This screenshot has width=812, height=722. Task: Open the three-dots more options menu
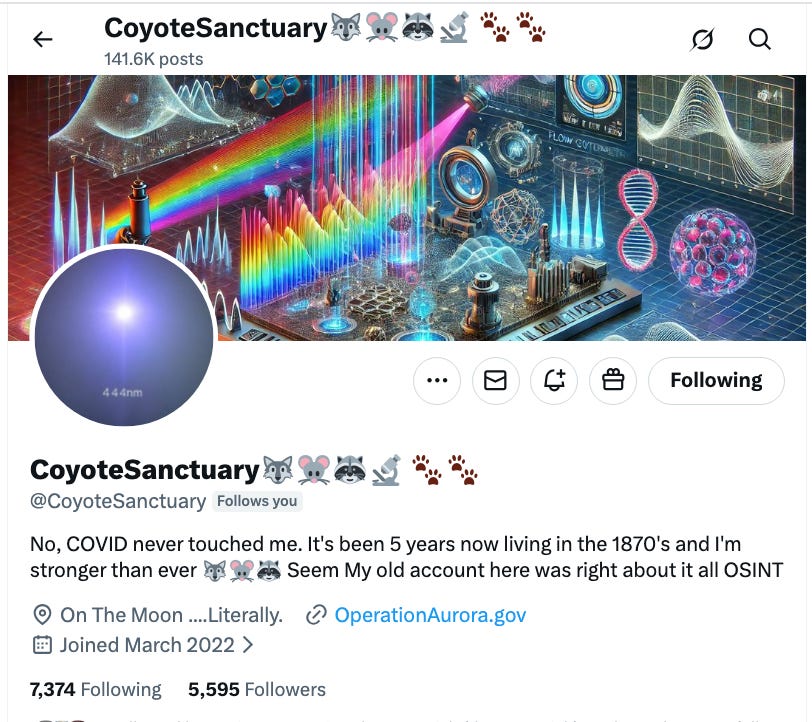[x=437, y=380]
